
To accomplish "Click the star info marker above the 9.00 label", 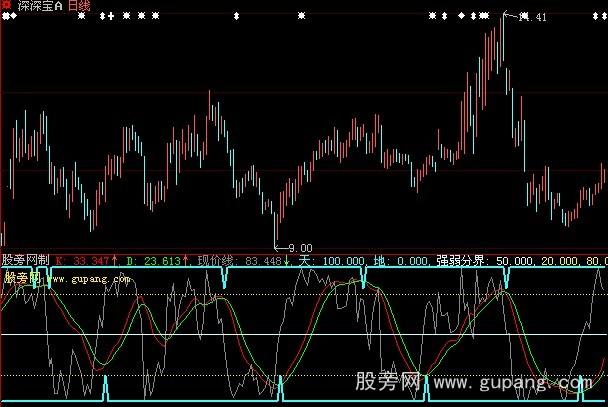I will (301, 16).
